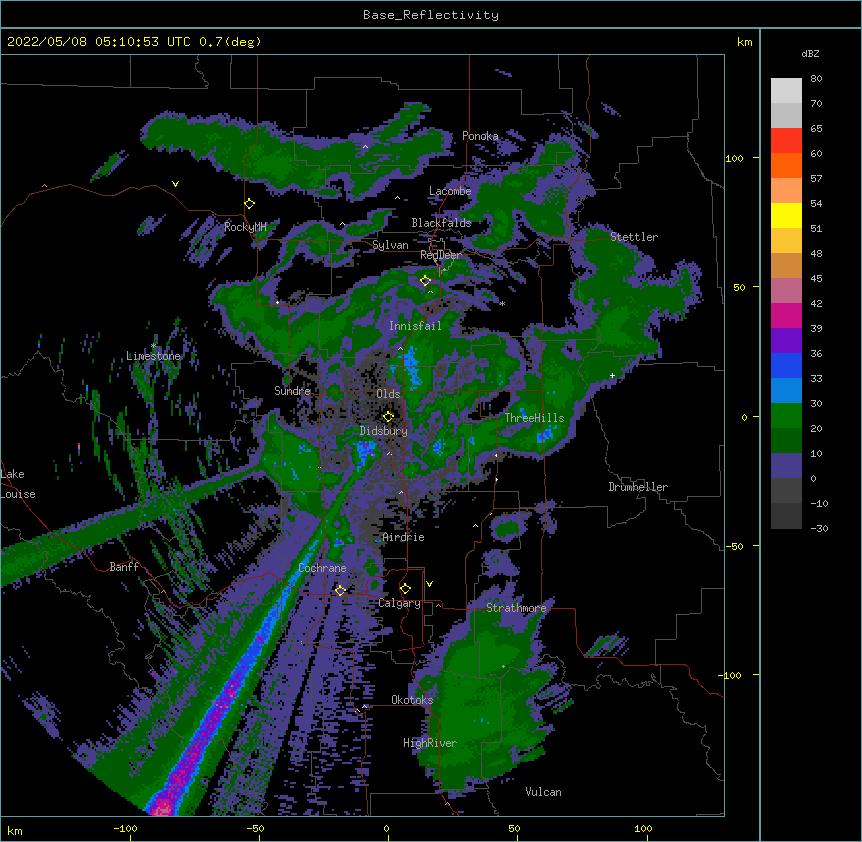Click the dBZ legend heading
862x842 pixels.
click(810, 54)
